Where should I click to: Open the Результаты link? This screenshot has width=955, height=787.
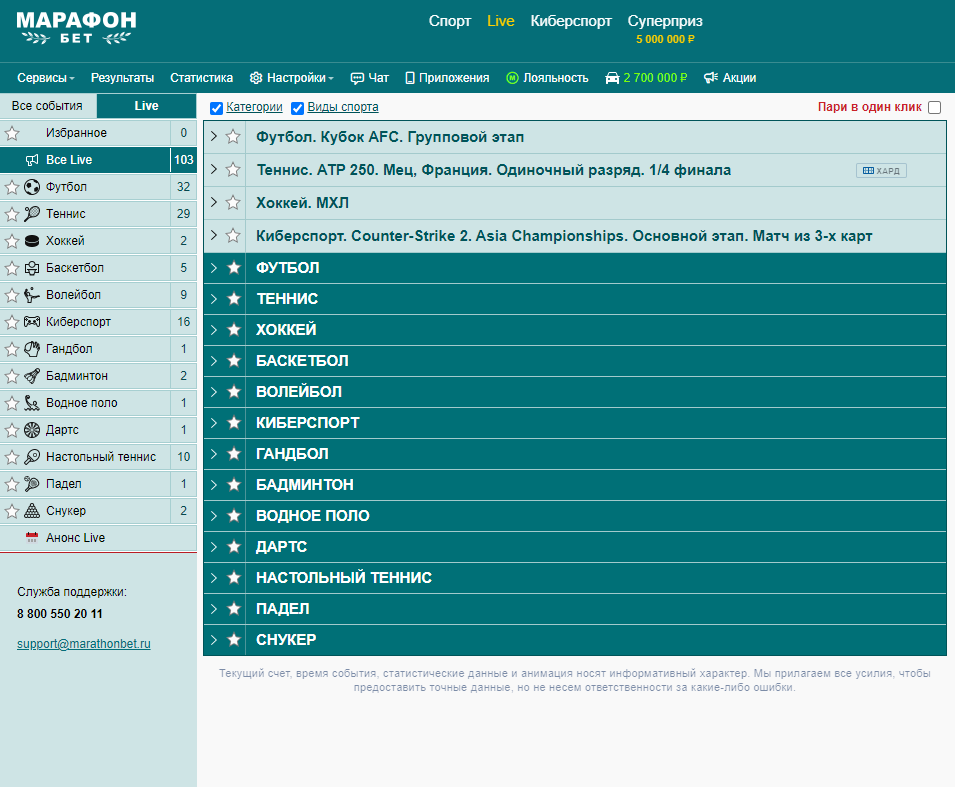click(122, 78)
